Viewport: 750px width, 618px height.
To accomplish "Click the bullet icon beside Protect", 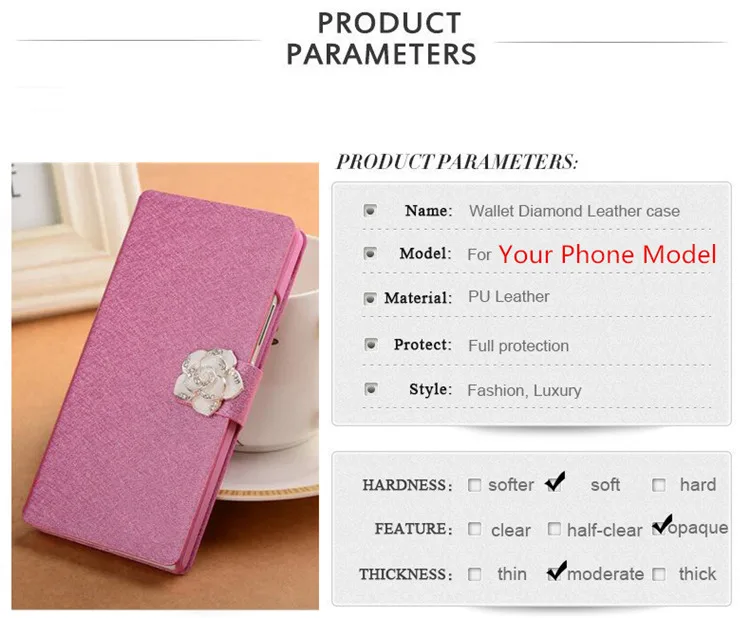I will click(370, 344).
